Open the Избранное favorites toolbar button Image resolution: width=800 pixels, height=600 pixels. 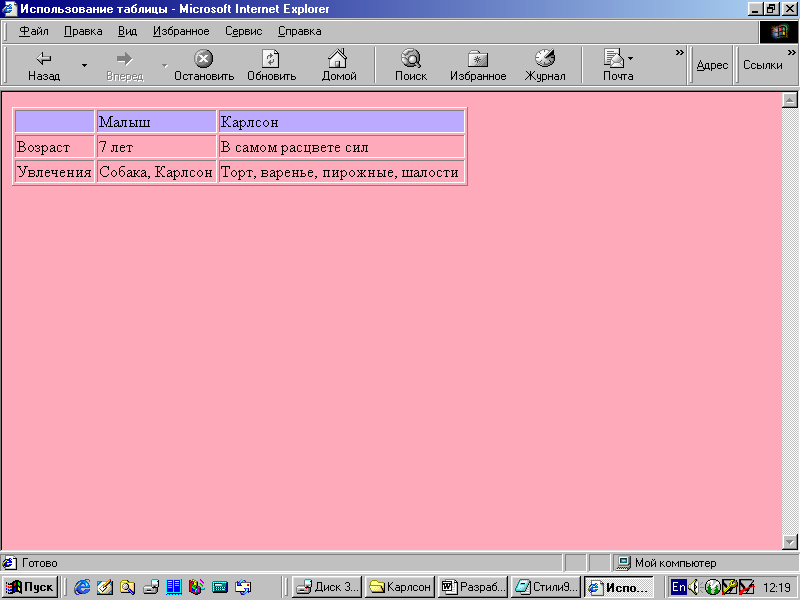click(478, 65)
